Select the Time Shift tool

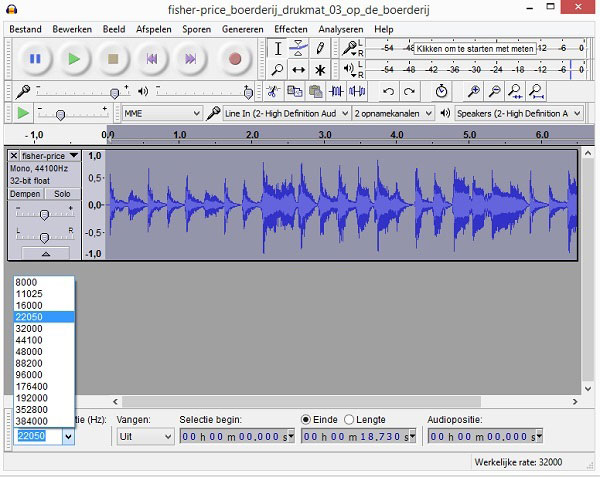298,70
